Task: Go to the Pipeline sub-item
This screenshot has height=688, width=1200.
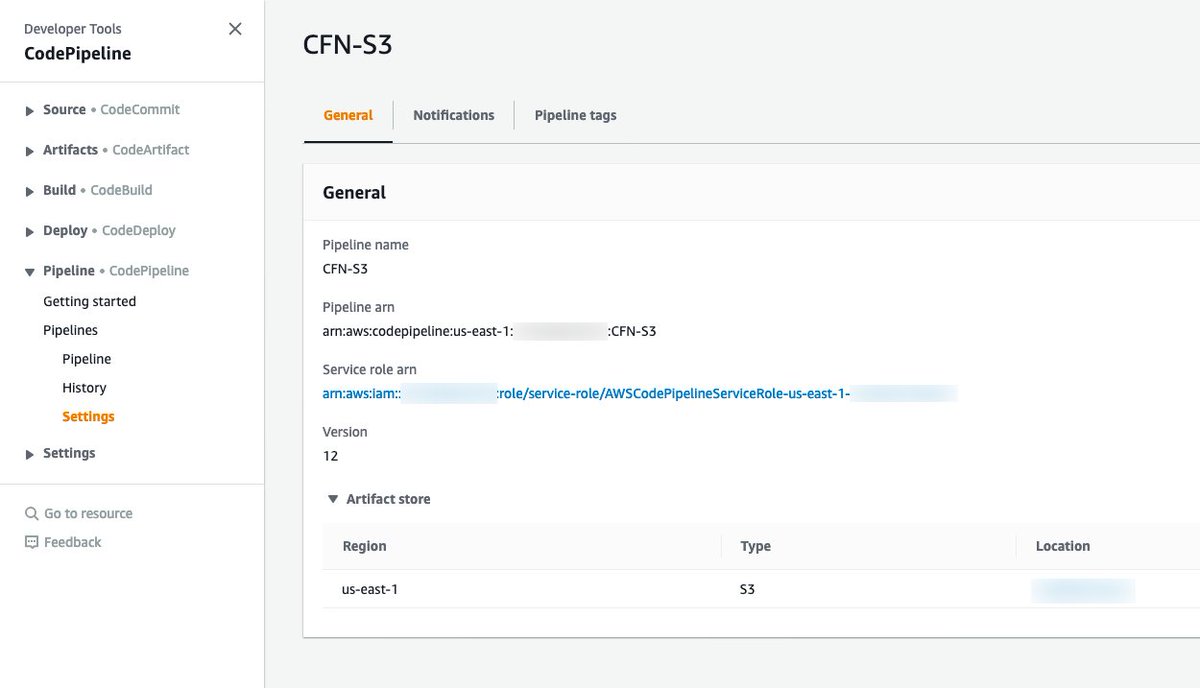Action: pyautogui.click(x=86, y=359)
